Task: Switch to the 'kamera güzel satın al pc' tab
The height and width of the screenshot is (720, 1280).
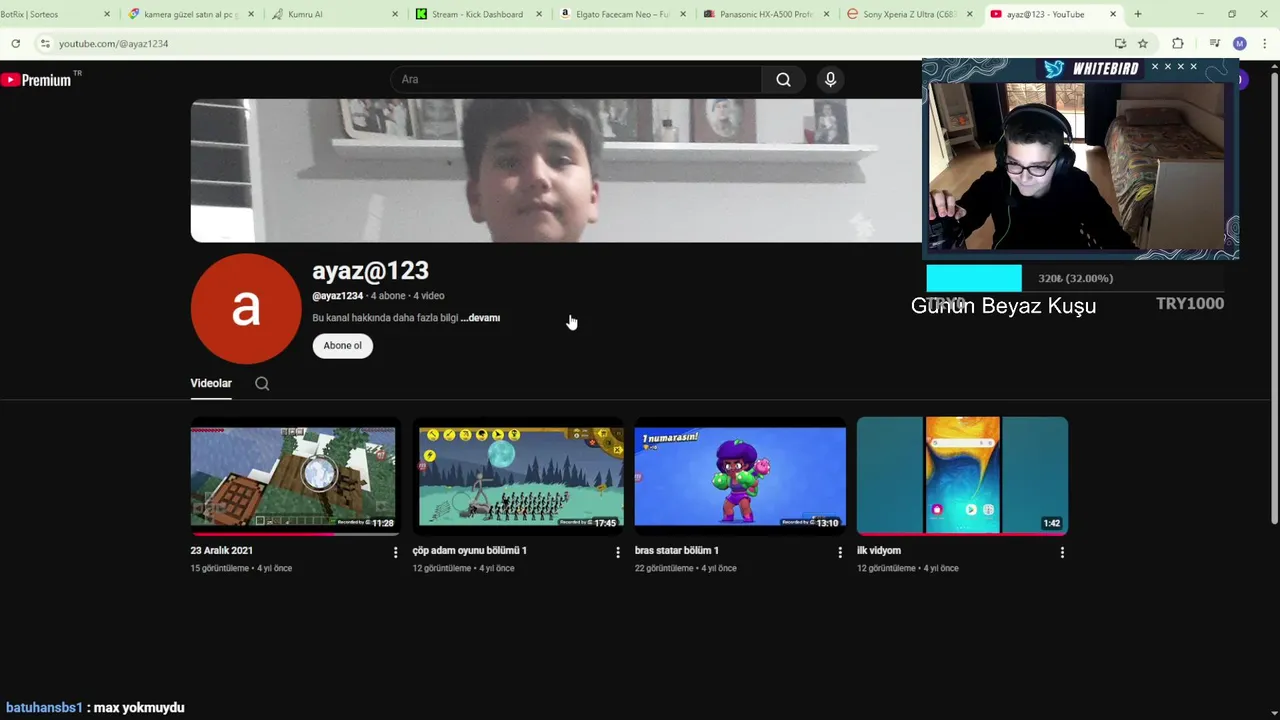Action: click(x=190, y=14)
